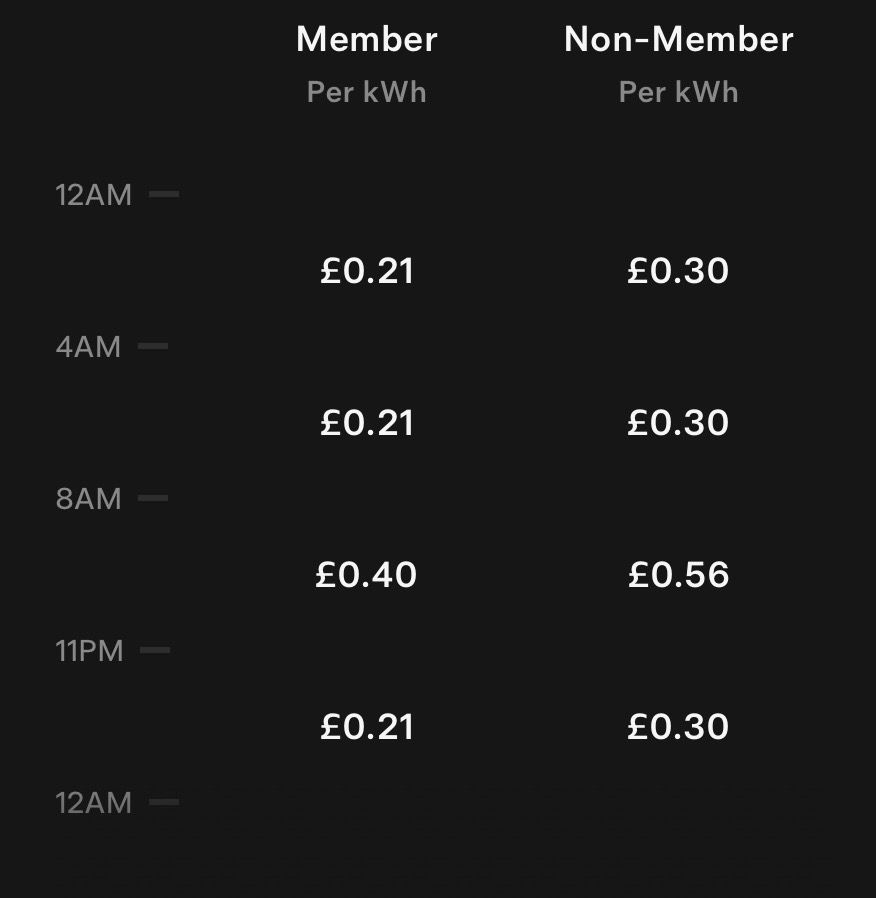
Task: Select Non-Member £0.30 price after 11PM
Action: (x=678, y=727)
